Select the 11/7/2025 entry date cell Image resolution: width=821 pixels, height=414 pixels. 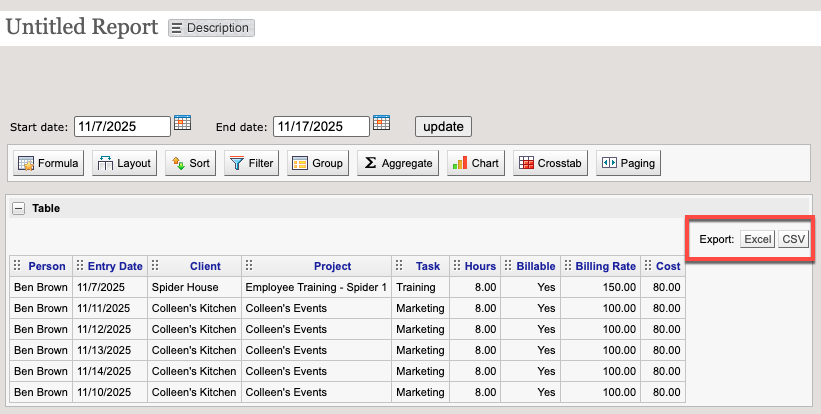[110, 287]
